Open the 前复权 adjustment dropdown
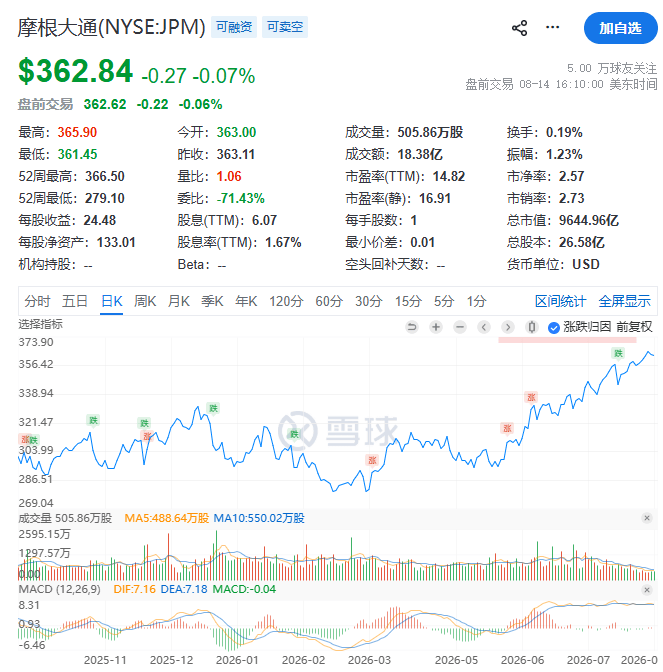 tap(634, 327)
